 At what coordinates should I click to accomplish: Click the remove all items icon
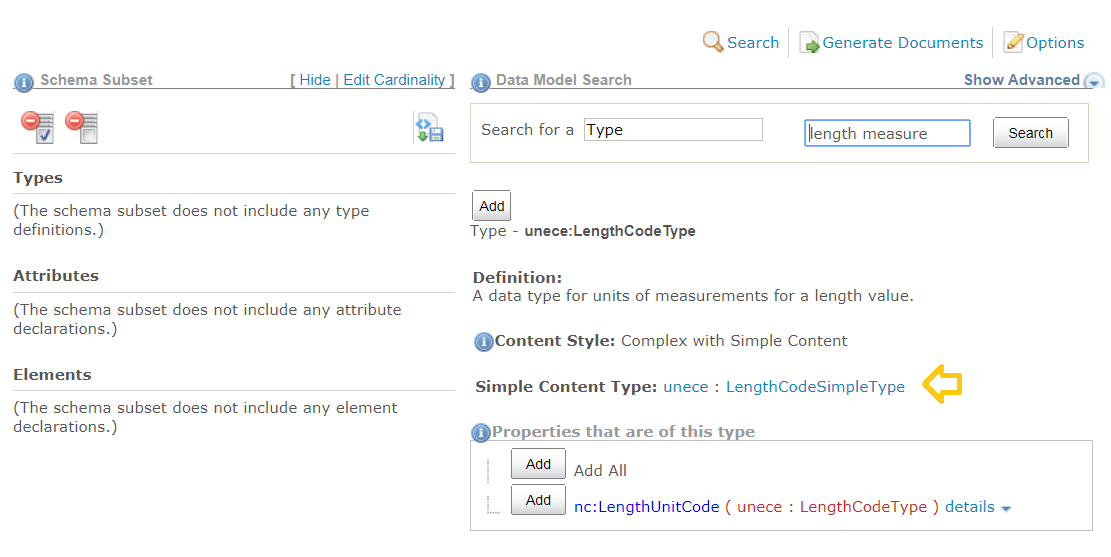[x=81, y=127]
